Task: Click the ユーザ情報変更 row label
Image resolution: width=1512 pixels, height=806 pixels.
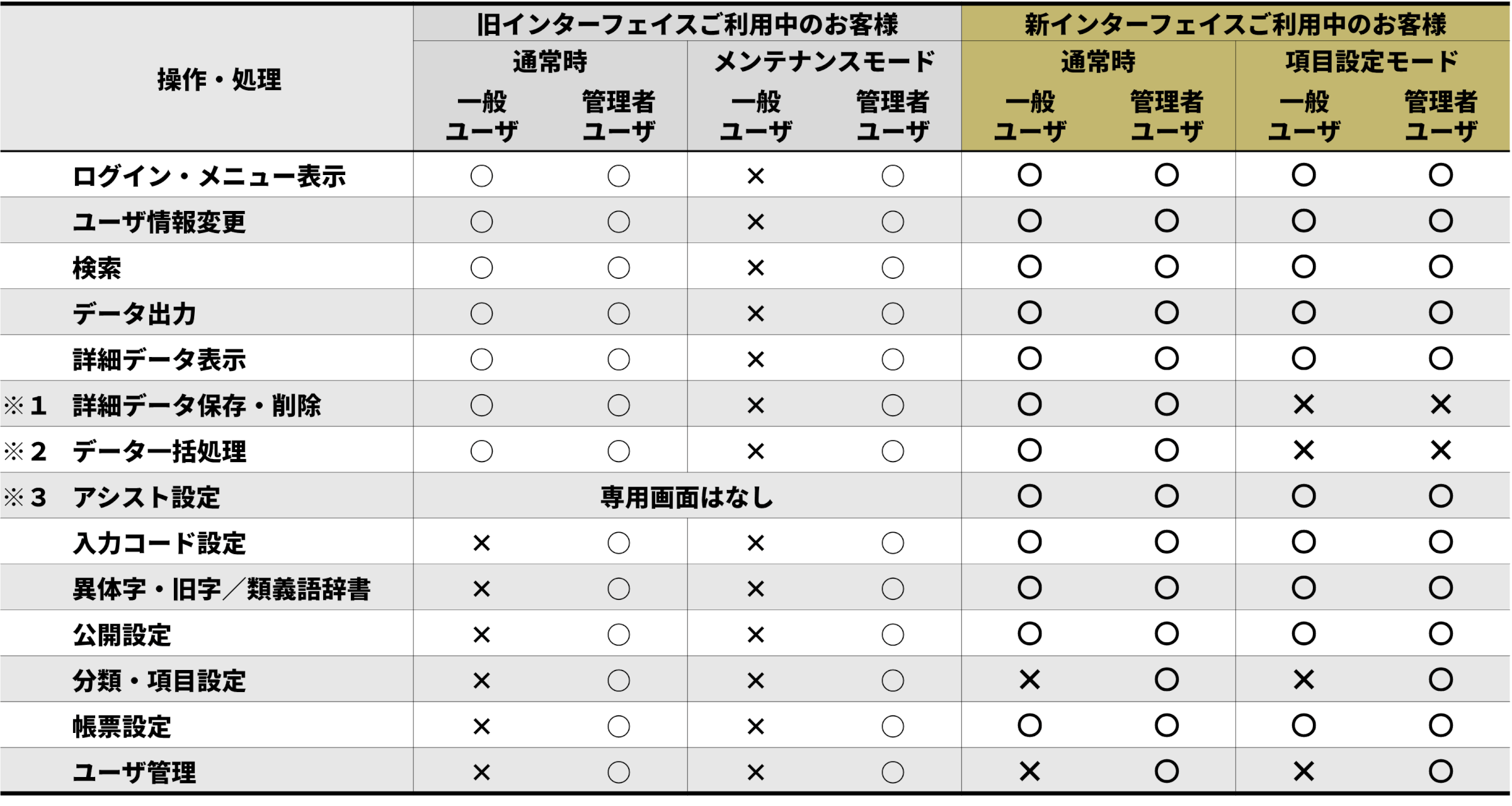Action: 159,222
